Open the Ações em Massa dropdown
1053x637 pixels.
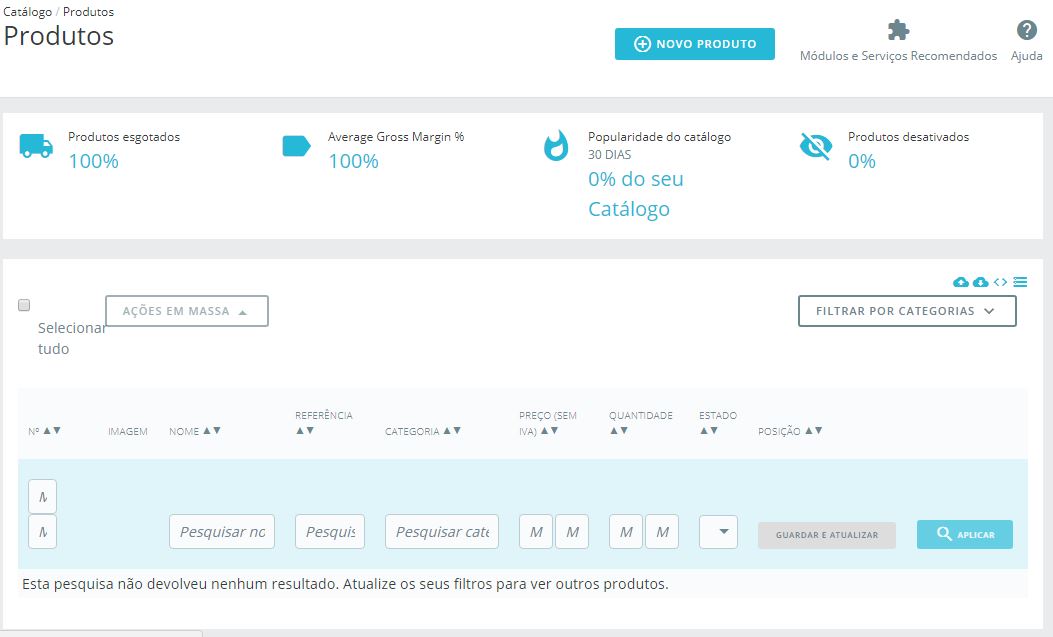(x=187, y=311)
